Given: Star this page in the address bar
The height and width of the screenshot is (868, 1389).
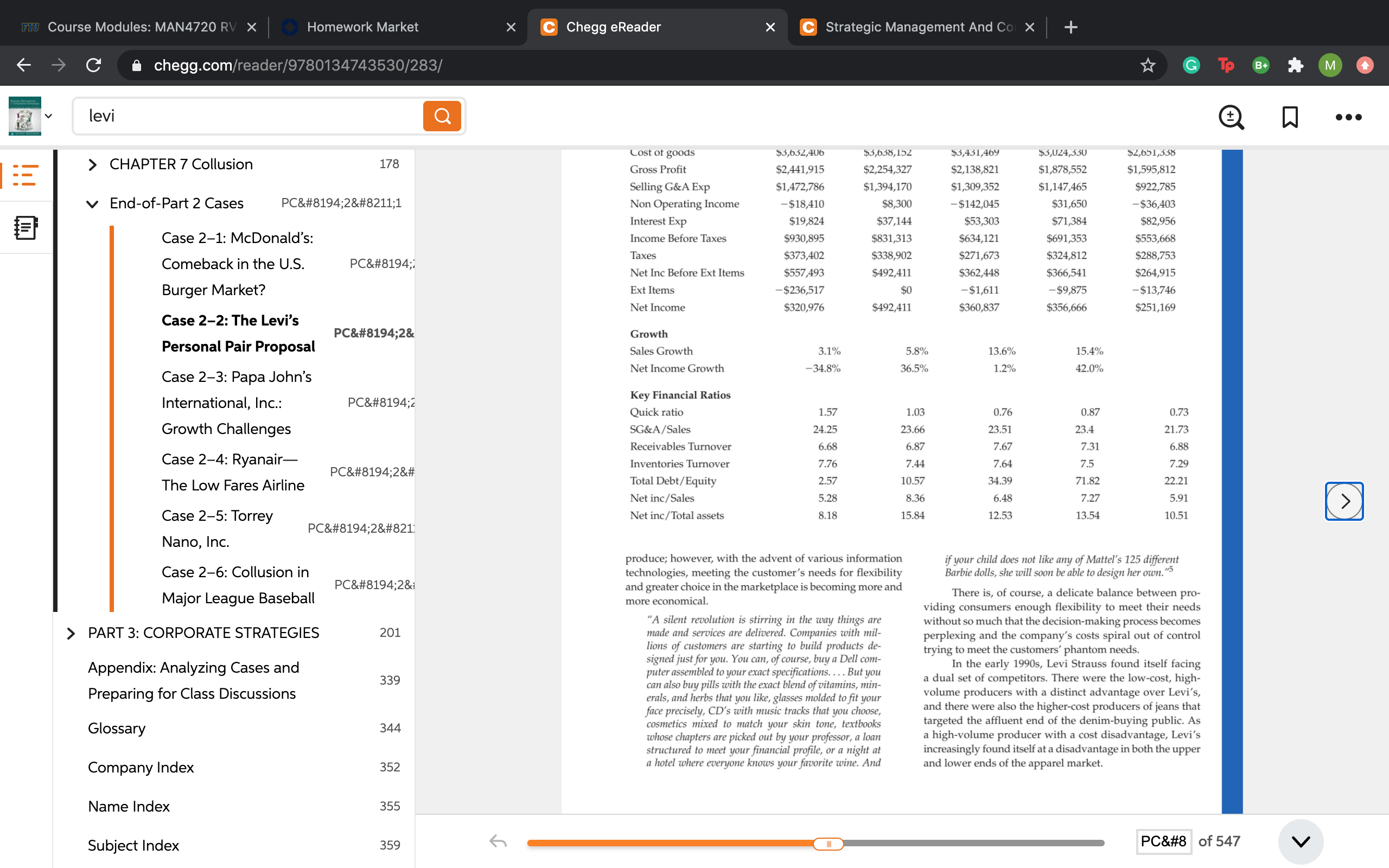Looking at the screenshot, I should tap(1148, 65).
